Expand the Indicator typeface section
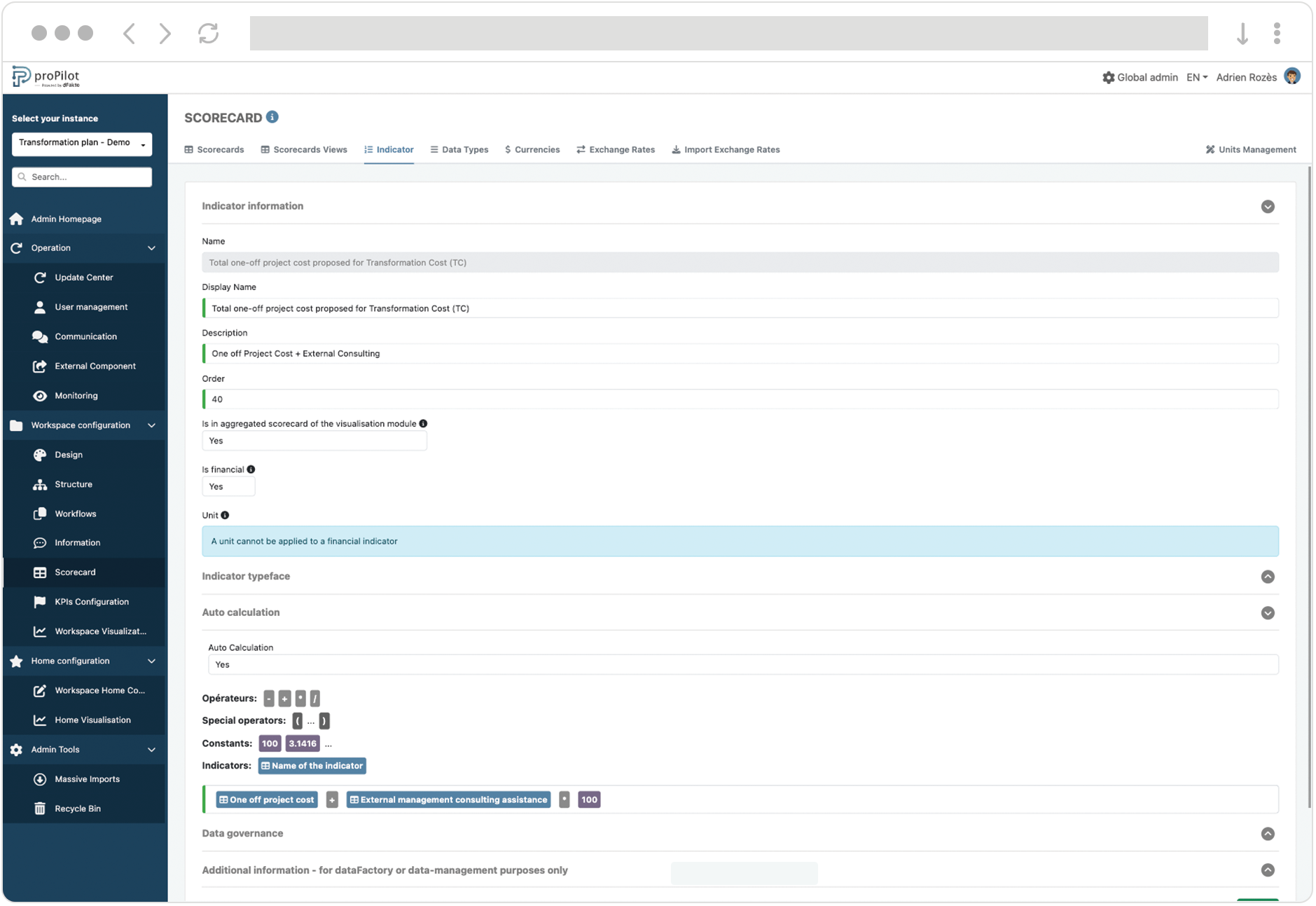The image size is (1316, 906). 1267,577
